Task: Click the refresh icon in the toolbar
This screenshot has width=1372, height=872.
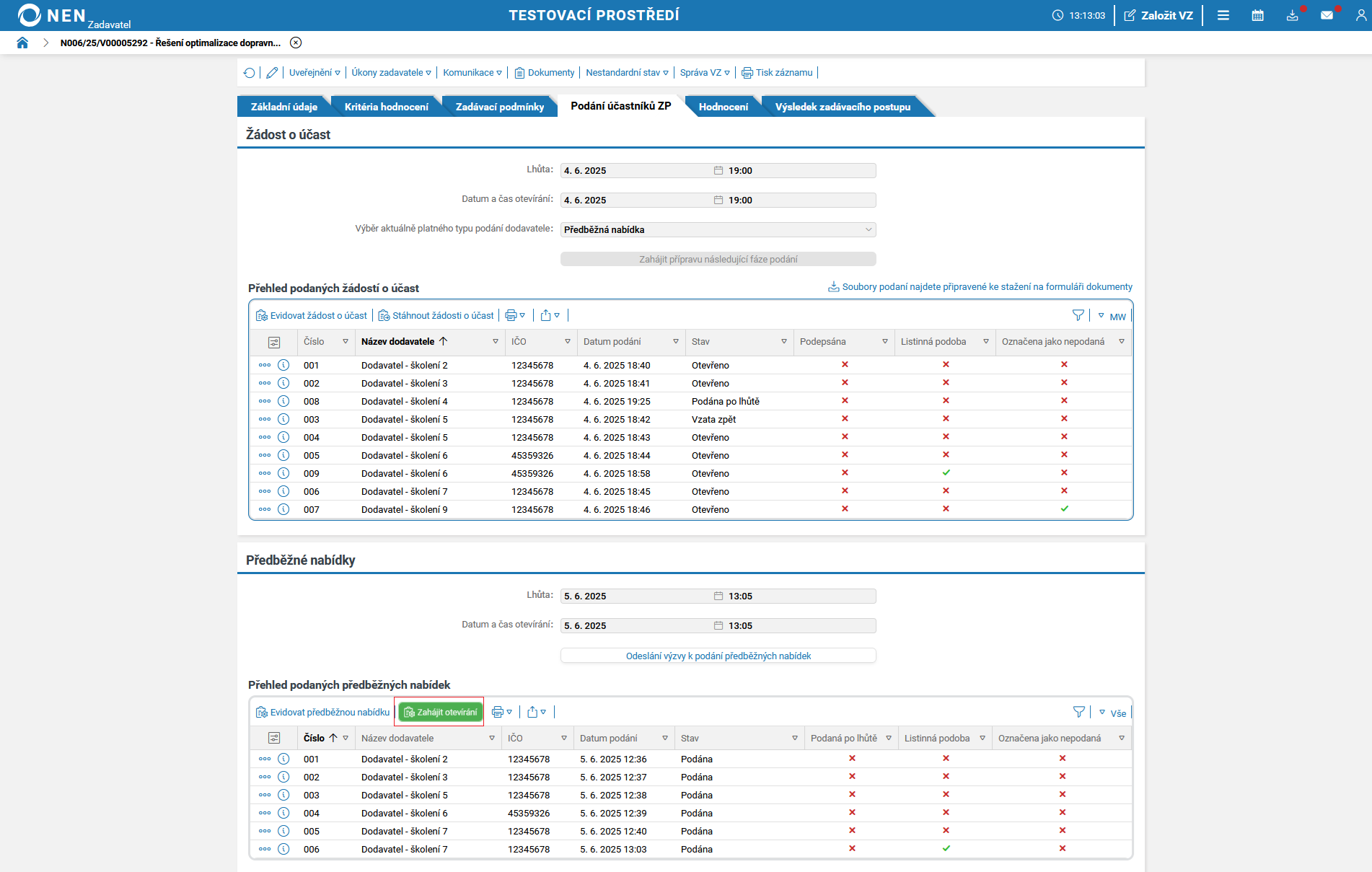Action: tap(250, 73)
